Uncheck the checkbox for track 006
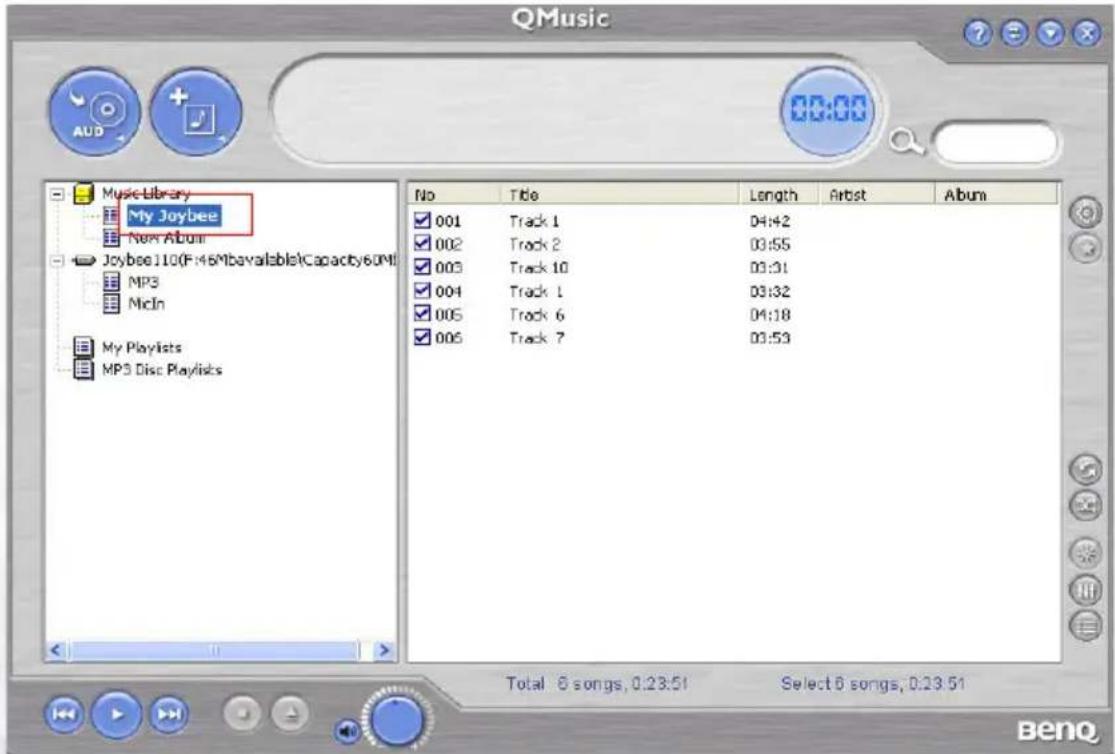This screenshot has height=754, width=1115. pyautogui.click(x=422, y=337)
